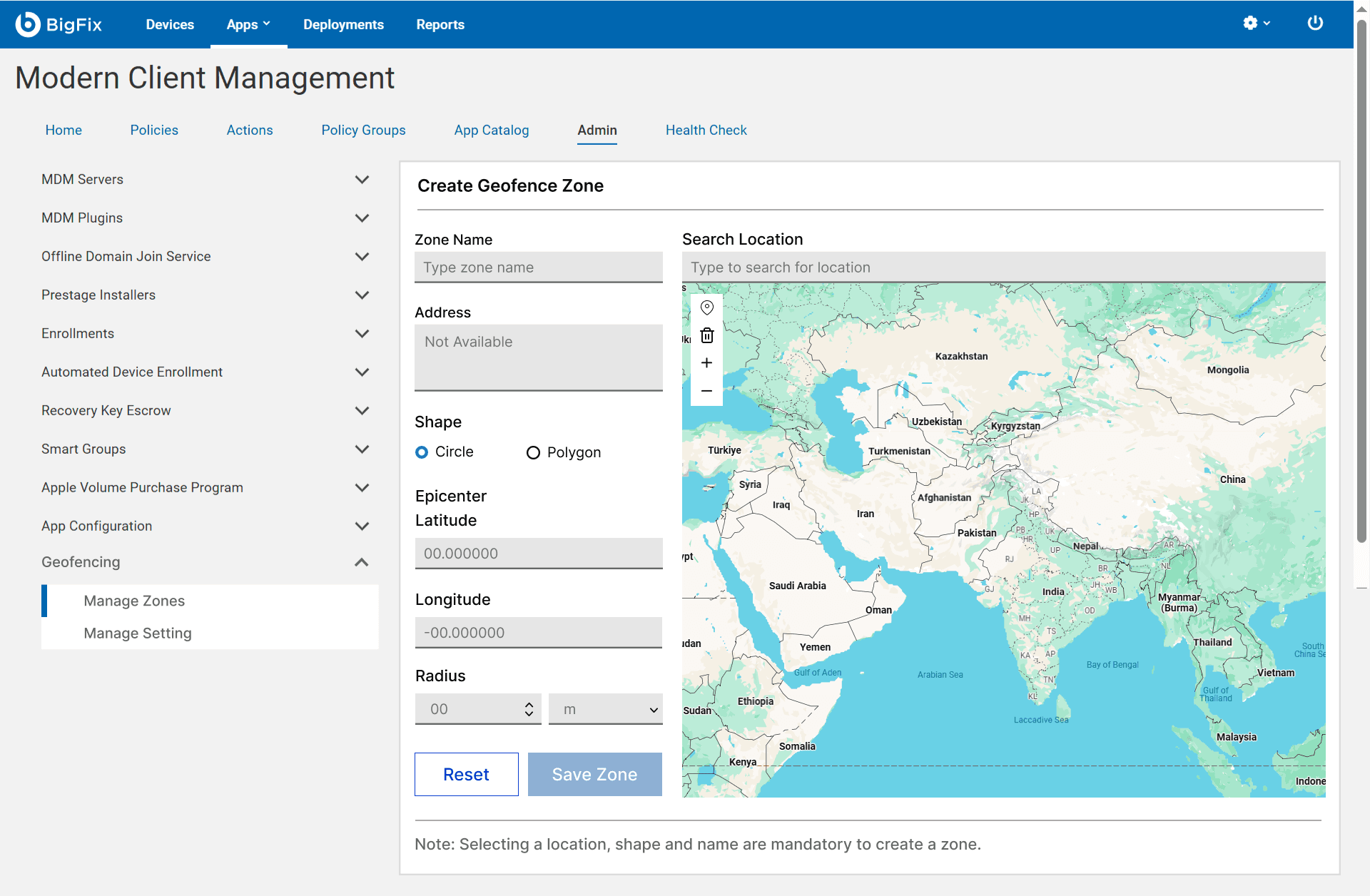Open Devices in top navigation
The height and width of the screenshot is (896, 1370).
pos(170,24)
